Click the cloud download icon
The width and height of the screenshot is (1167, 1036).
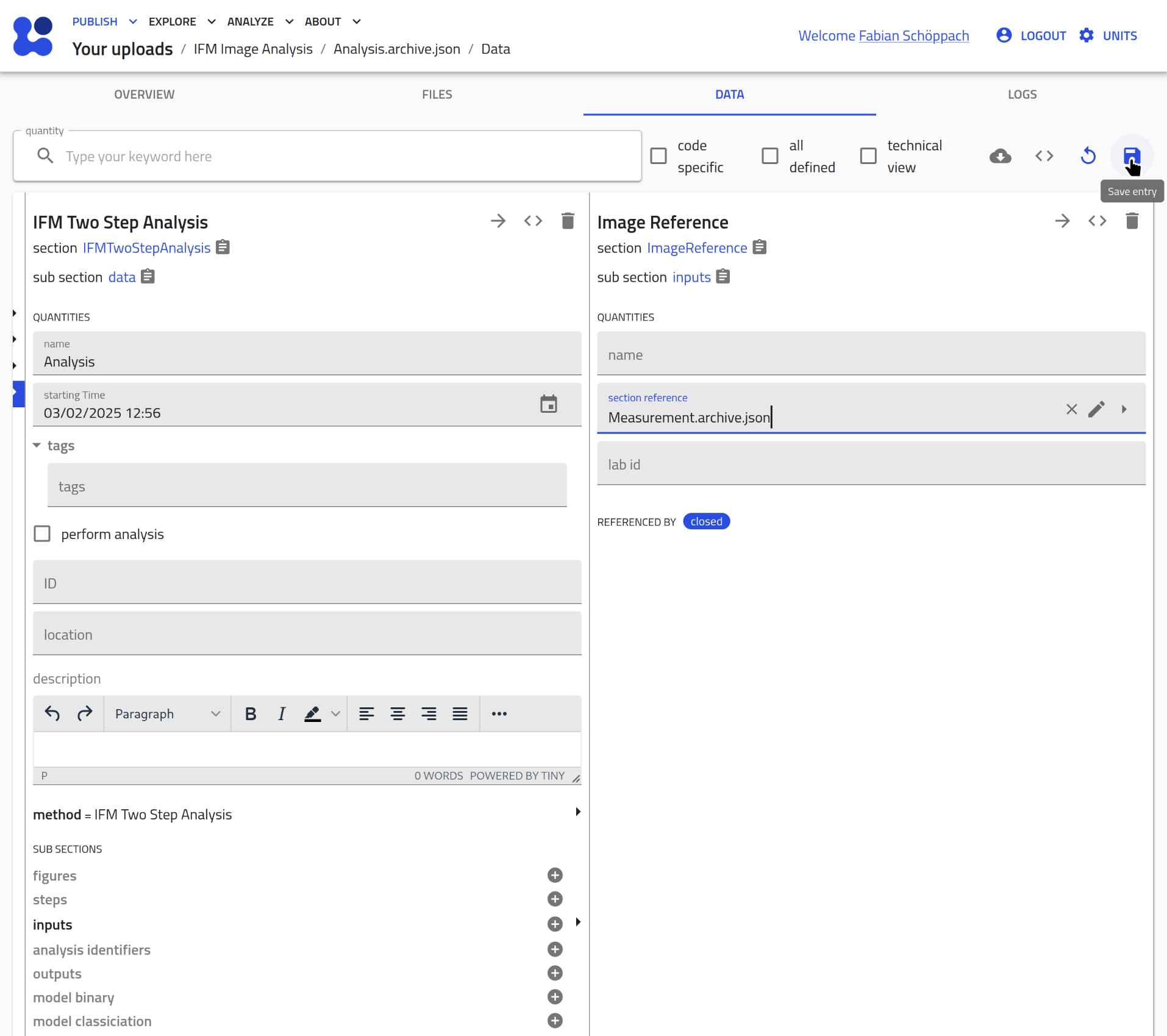(x=1000, y=156)
